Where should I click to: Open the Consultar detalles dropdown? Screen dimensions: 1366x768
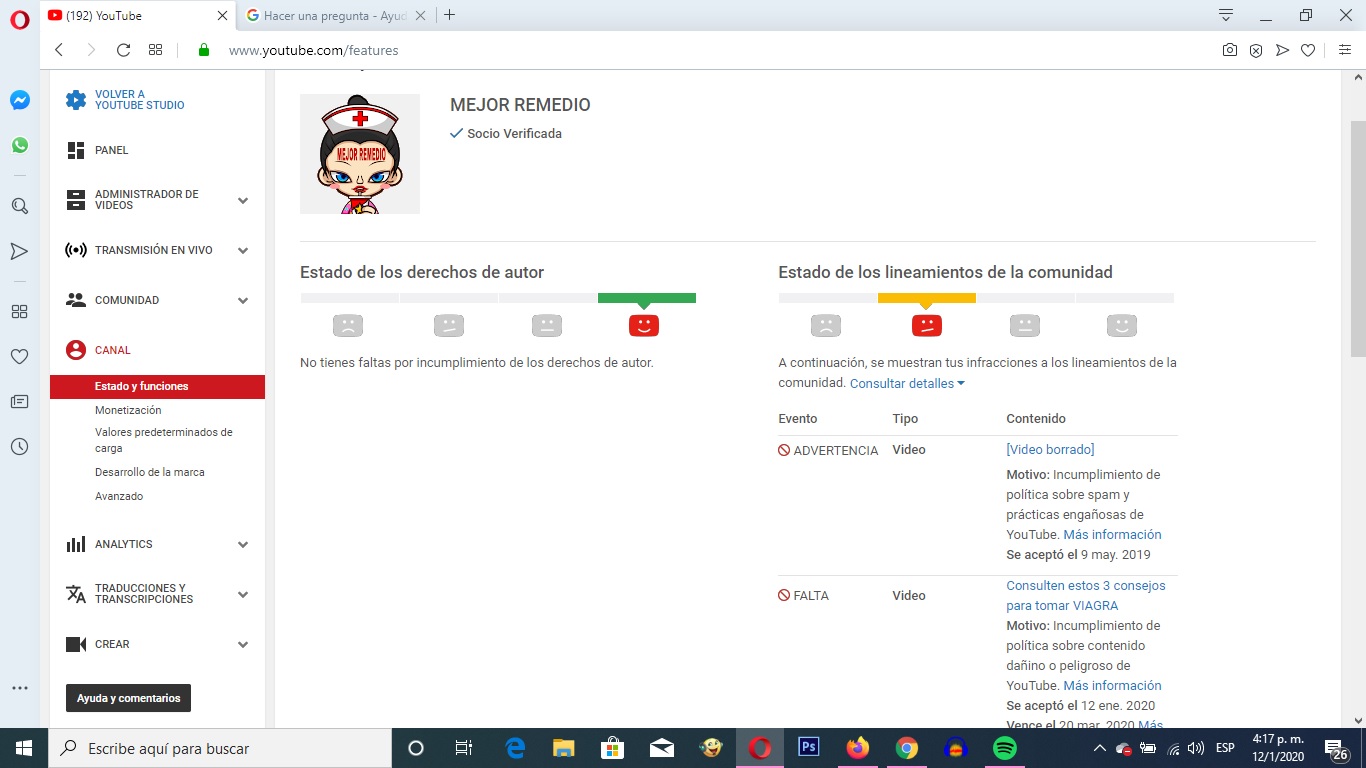tap(907, 384)
